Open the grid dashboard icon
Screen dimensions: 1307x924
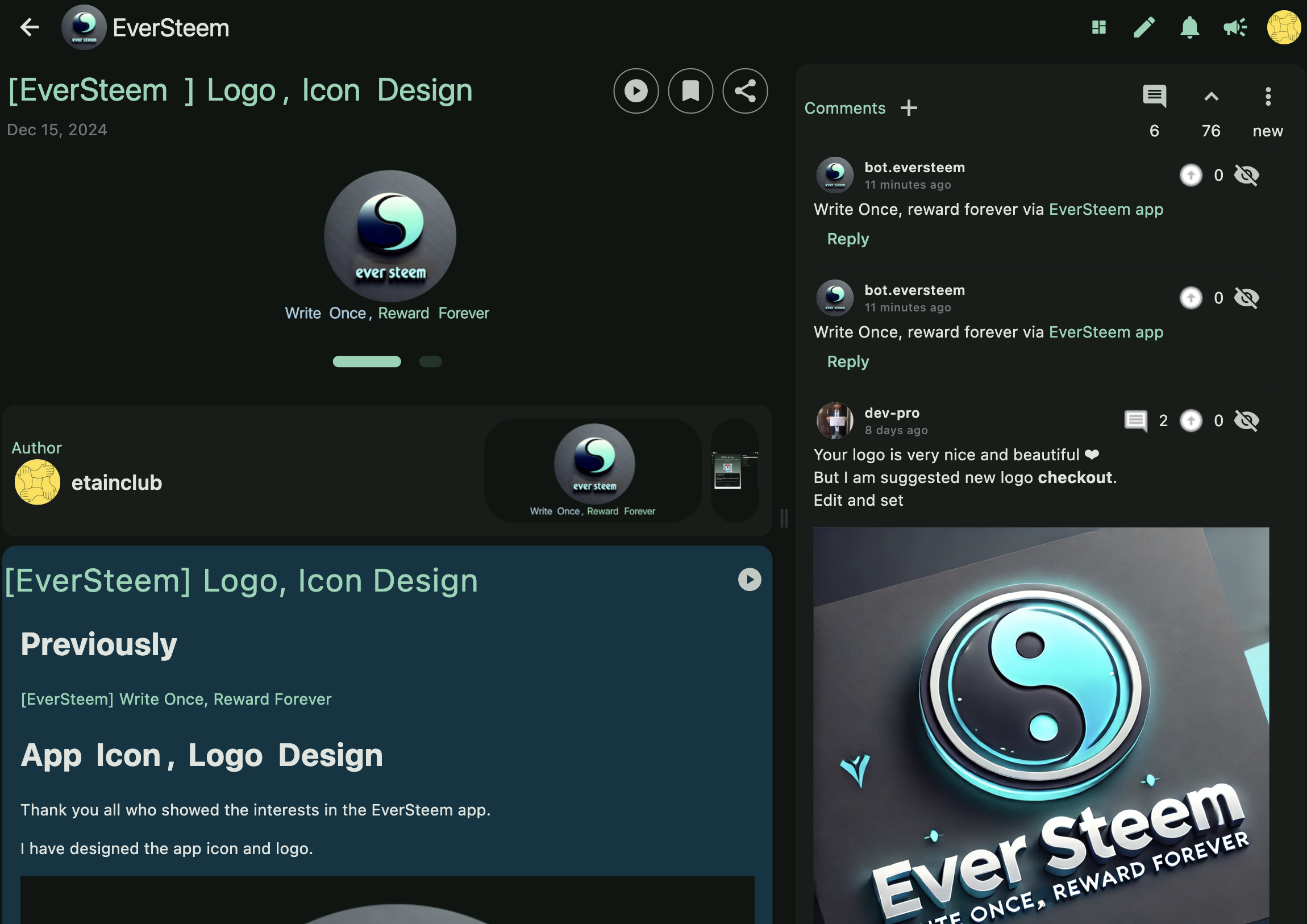[x=1098, y=27]
